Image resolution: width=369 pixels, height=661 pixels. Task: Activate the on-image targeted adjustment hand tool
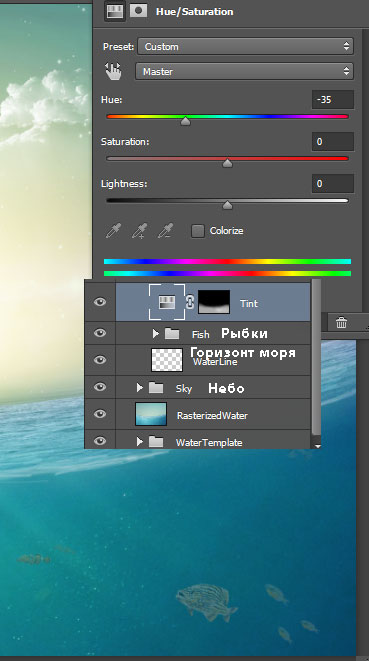click(113, 71)
